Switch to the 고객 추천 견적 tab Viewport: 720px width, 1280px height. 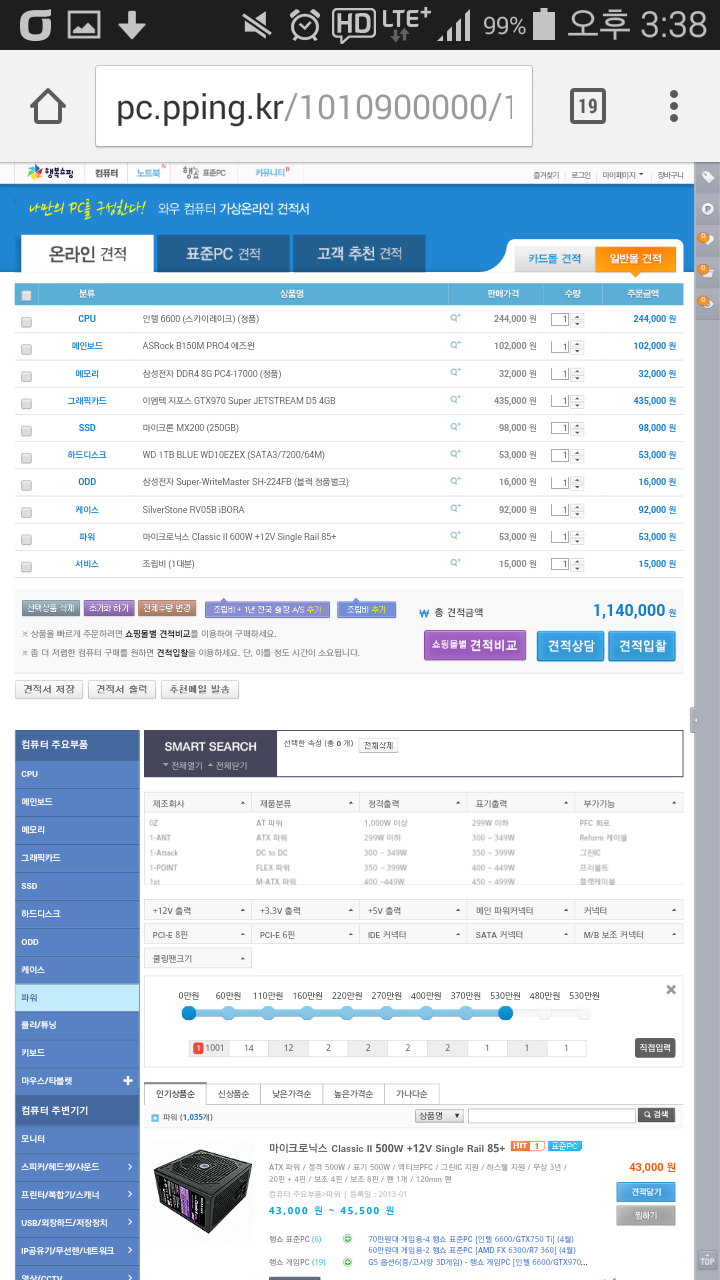tap(359, 254)
